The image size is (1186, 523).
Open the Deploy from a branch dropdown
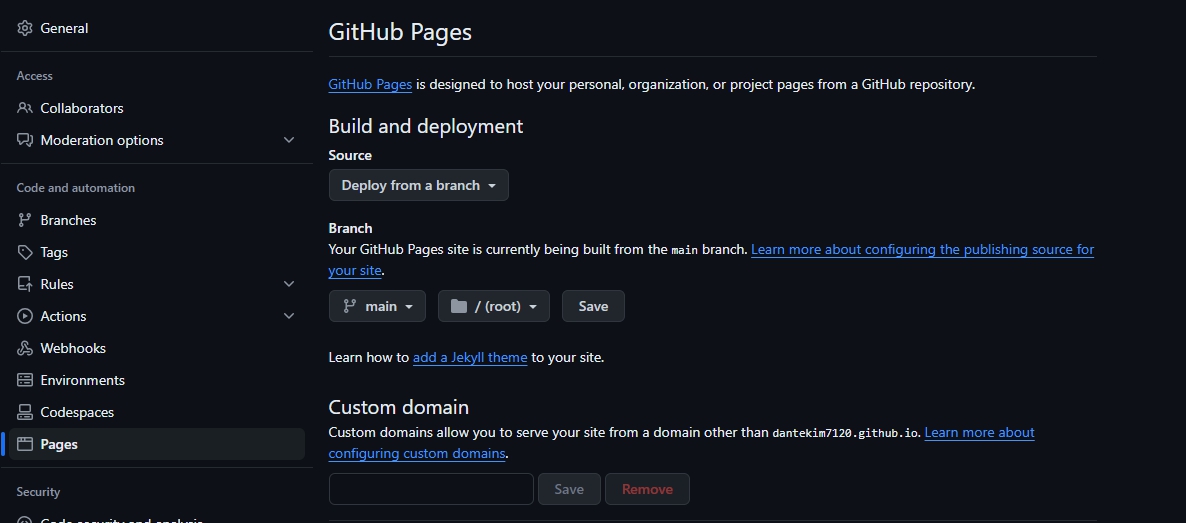(x=418, y=185)
